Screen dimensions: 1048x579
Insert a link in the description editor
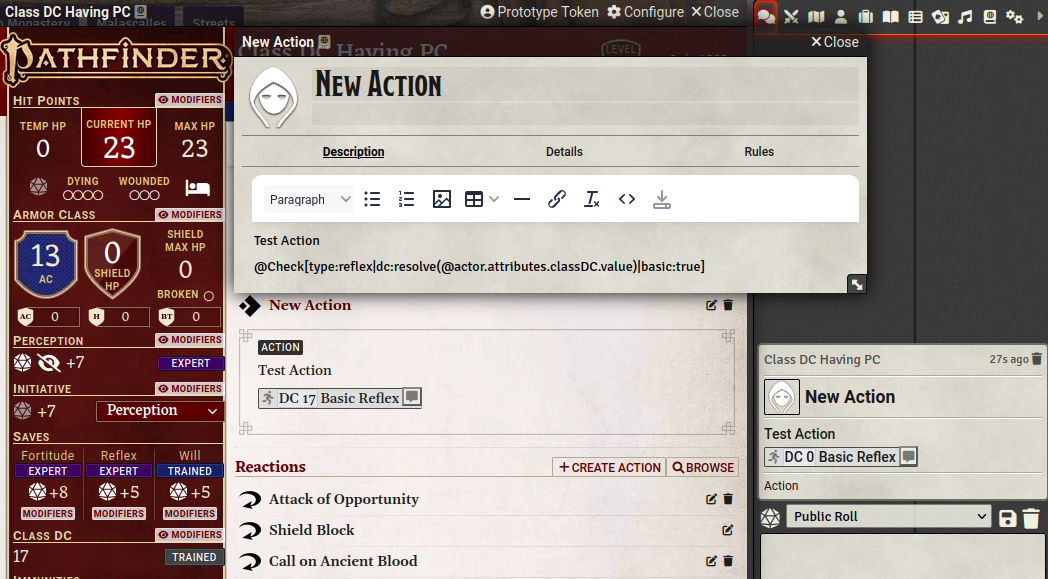tap(557, 199)
